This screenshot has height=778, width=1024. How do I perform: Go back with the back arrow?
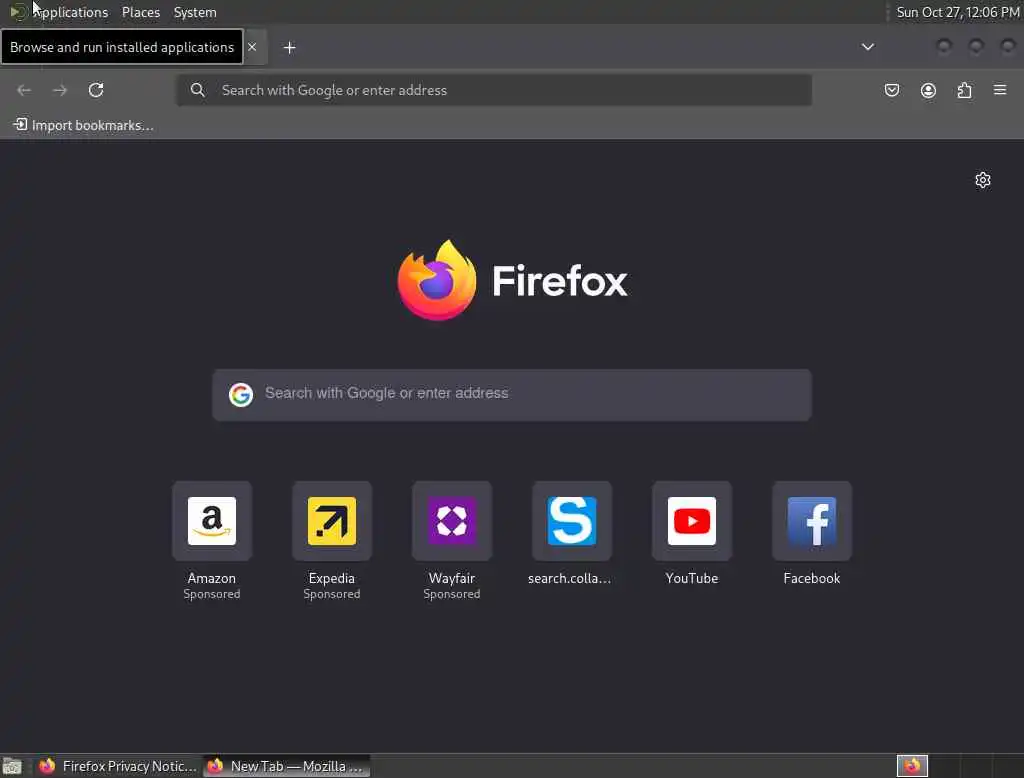[24, 90]
